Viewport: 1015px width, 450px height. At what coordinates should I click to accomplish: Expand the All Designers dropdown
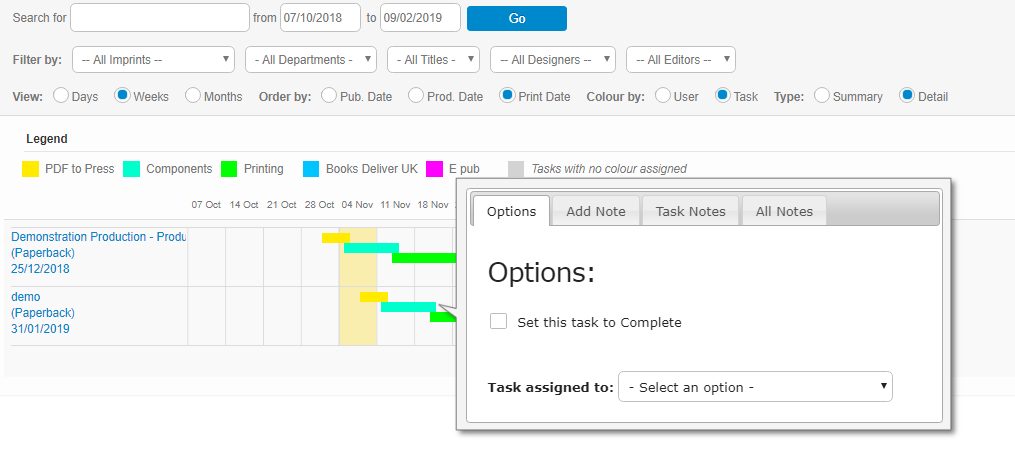(552, 60)
